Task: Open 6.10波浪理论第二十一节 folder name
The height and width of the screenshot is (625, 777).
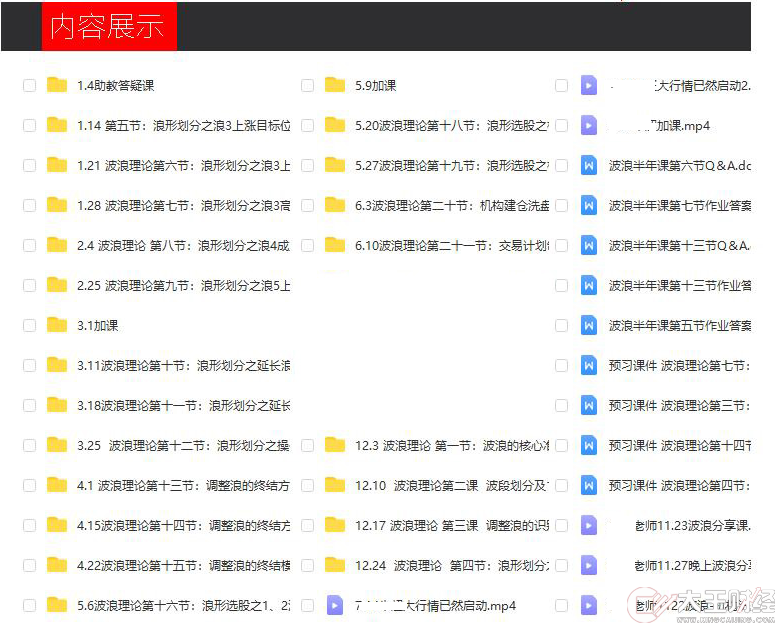Action: (452, 245)
